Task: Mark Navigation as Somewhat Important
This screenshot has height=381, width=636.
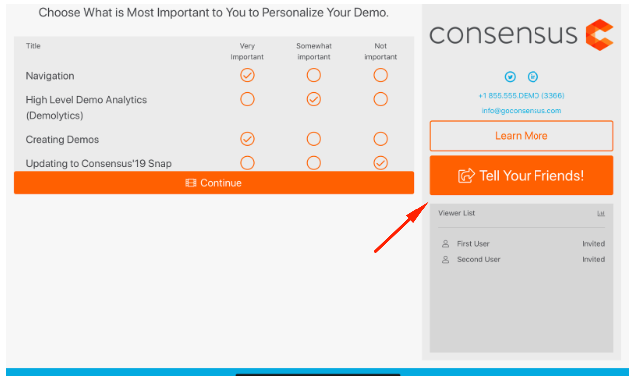Action: pos(314,75)
